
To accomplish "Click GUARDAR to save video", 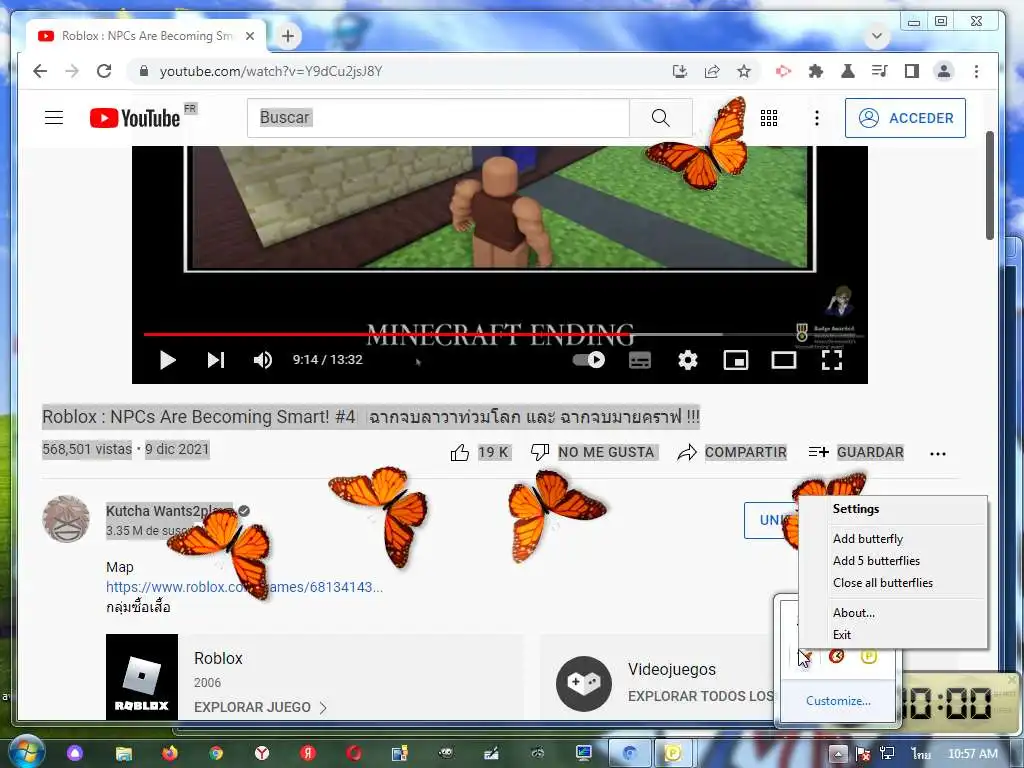I will click(x=870, y=452).
